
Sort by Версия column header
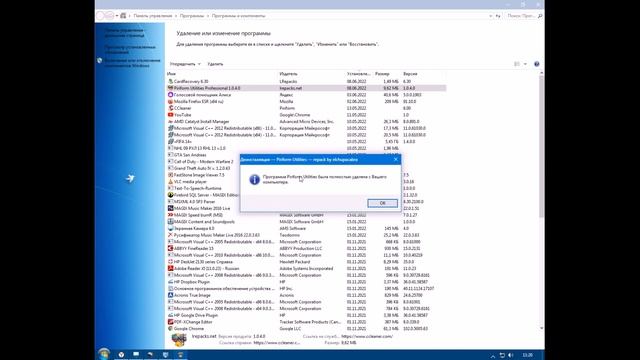pyautogui.click(x=410, y=74)
